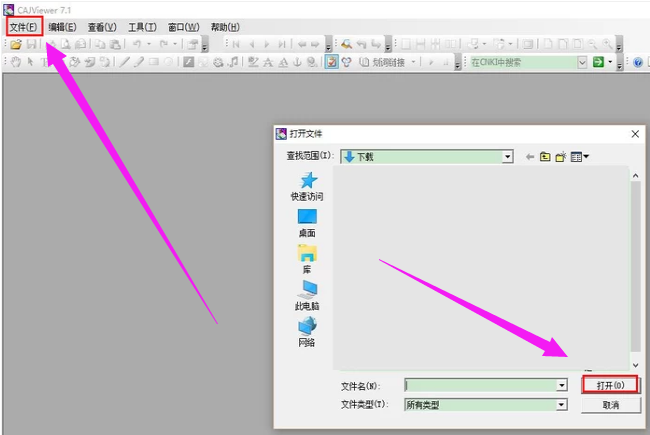Select Desktop location in dialog sidebar

coord(307,222)
